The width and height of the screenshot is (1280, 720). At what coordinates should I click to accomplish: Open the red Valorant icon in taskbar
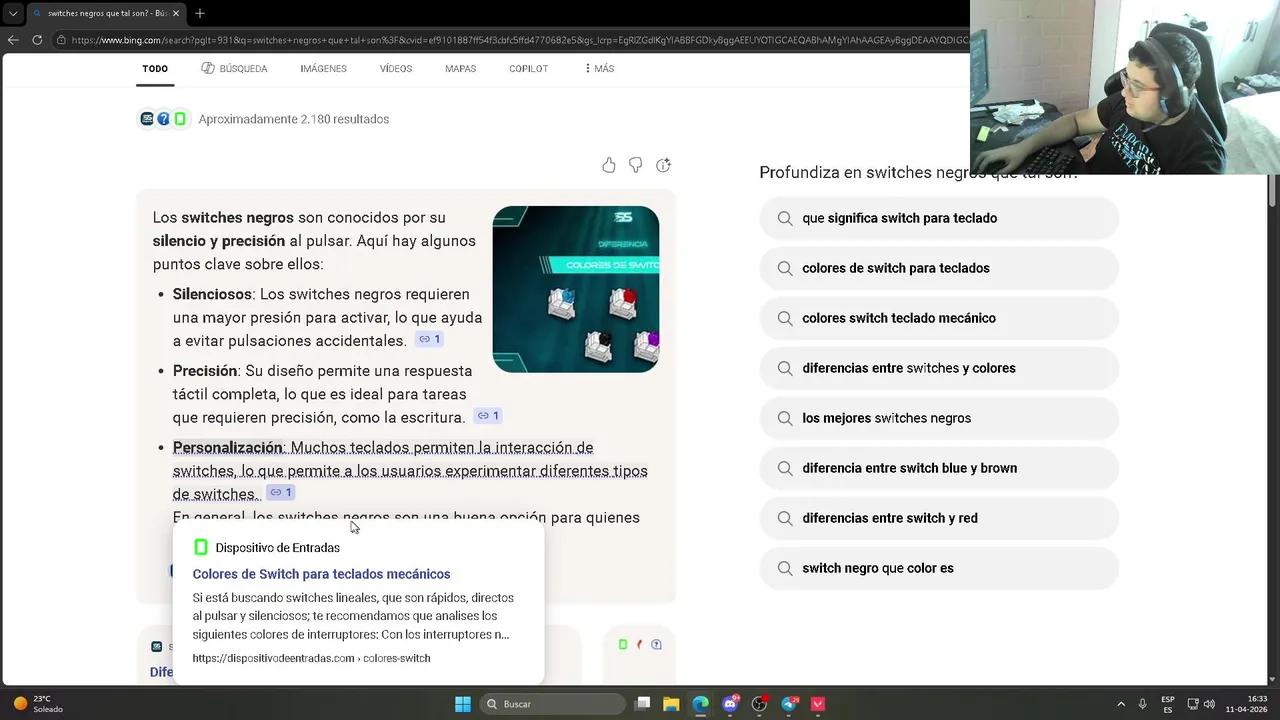[x=818, y=704]
